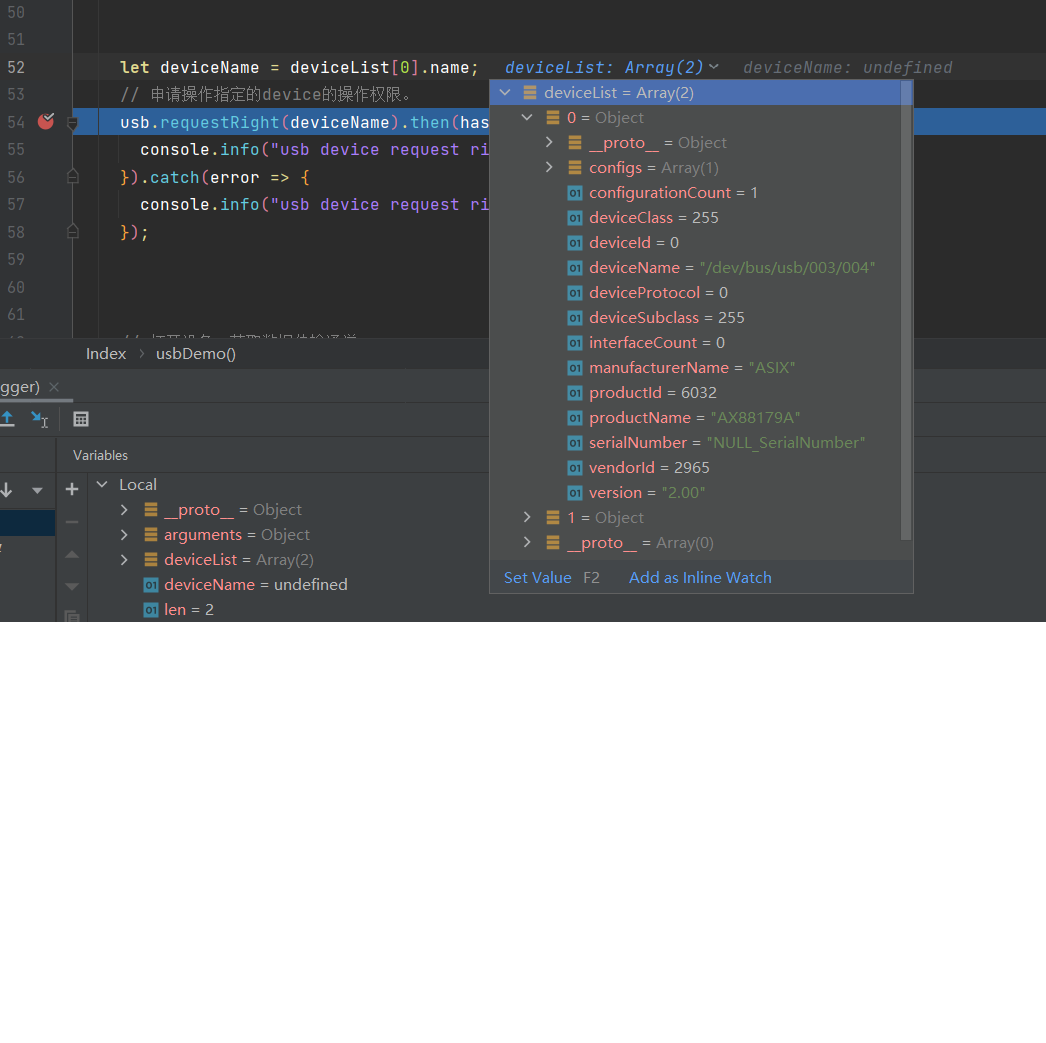Open the Evaluate Expression calculator icon
This screenshot has height=1043, width=1046.
click(81, 419)
